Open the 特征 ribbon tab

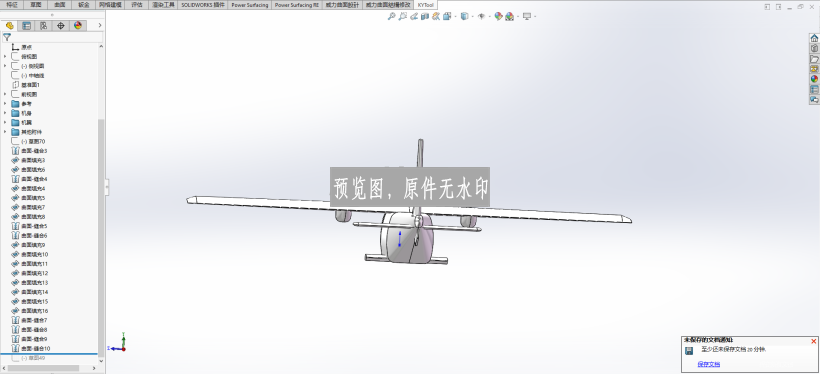tap(12, 5)
